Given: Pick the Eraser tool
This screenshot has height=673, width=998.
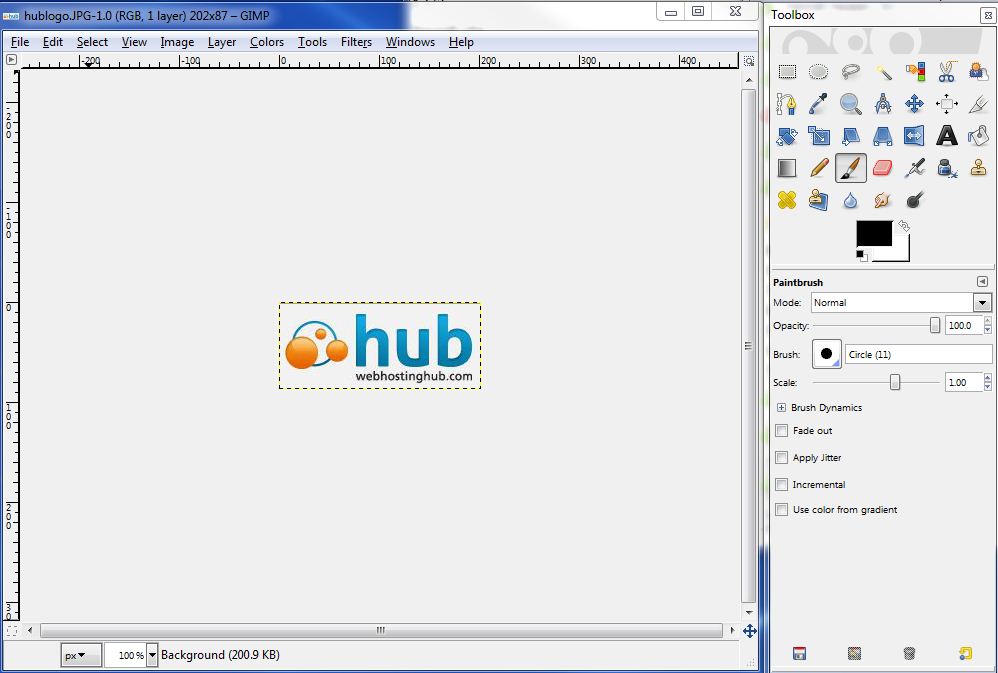Looking at the screenshot, I should 882,168.
